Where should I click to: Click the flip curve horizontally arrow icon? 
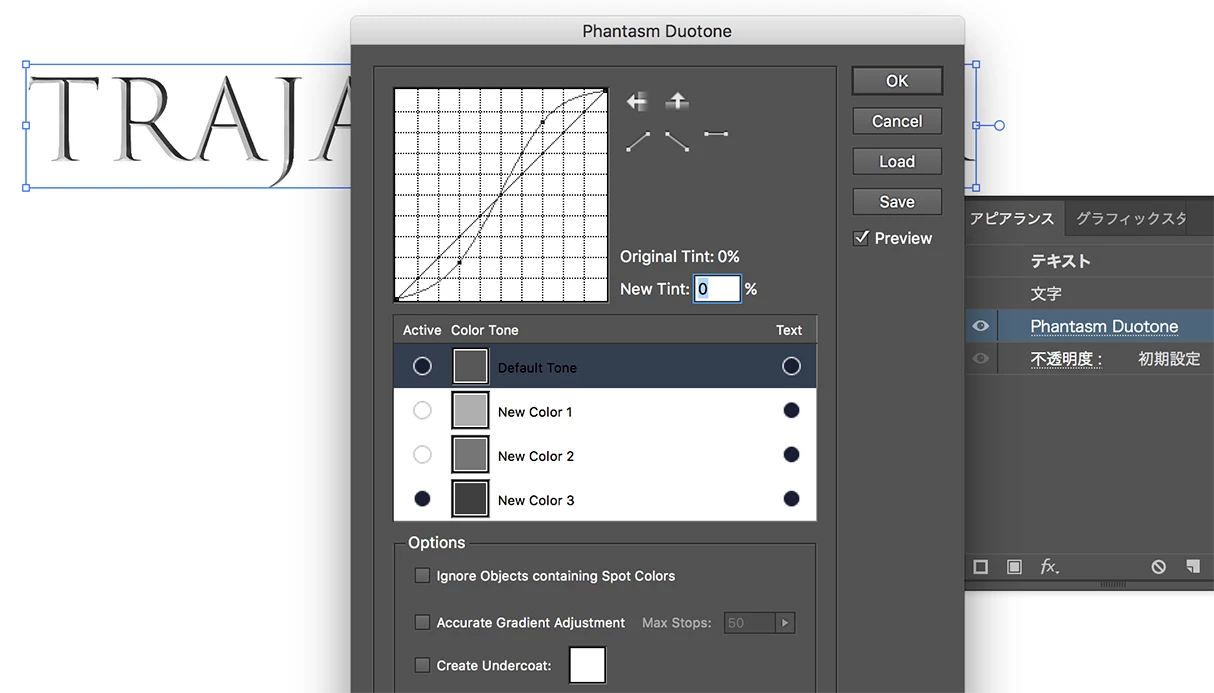pyautogui.click(x=637, y=101)
